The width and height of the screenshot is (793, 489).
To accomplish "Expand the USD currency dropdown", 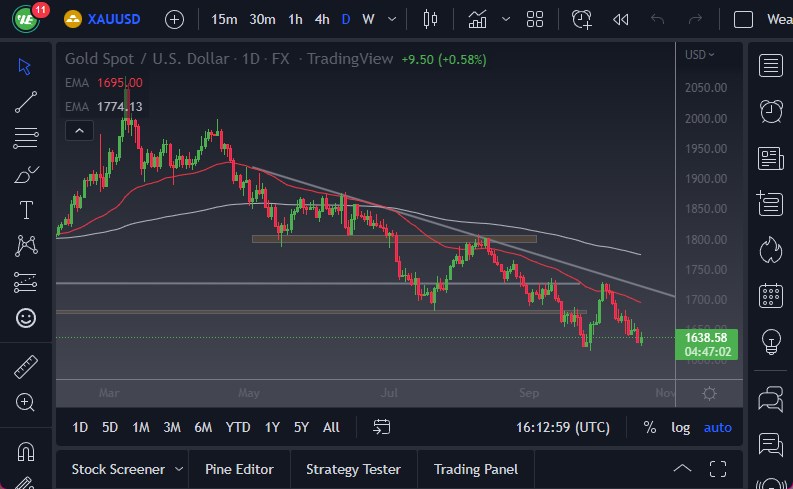I will 700,55.
